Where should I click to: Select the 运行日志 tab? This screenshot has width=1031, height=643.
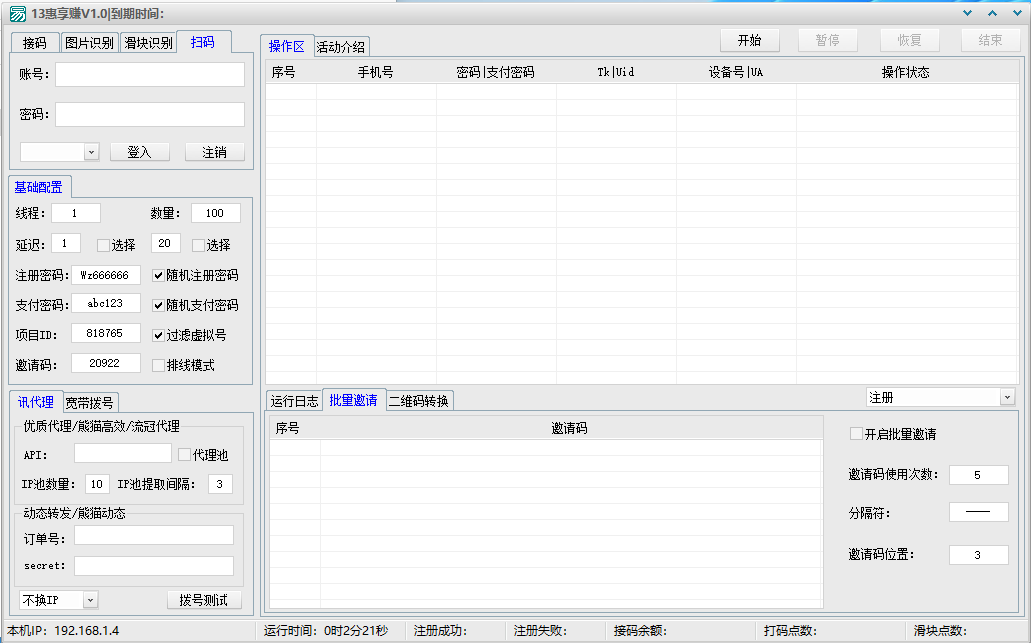click(x=294, y=401)
